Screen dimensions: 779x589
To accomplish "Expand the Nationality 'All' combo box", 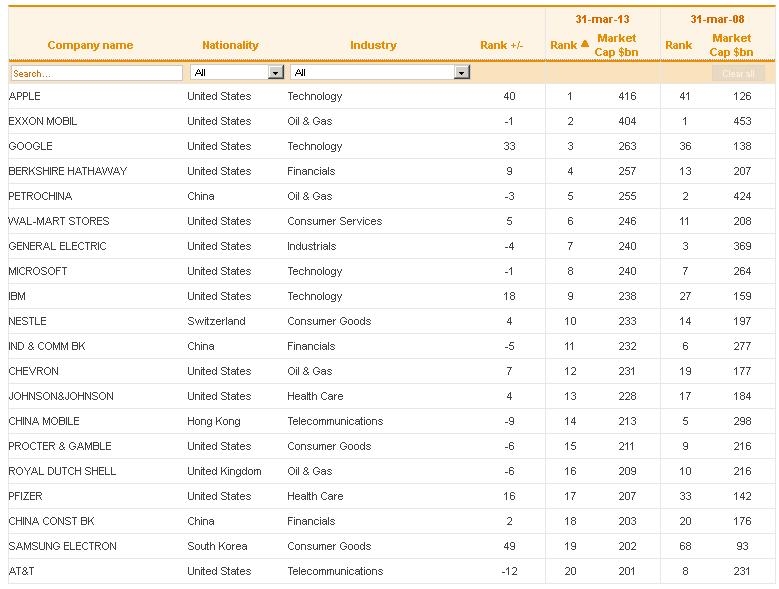I will tap(237, 73).
